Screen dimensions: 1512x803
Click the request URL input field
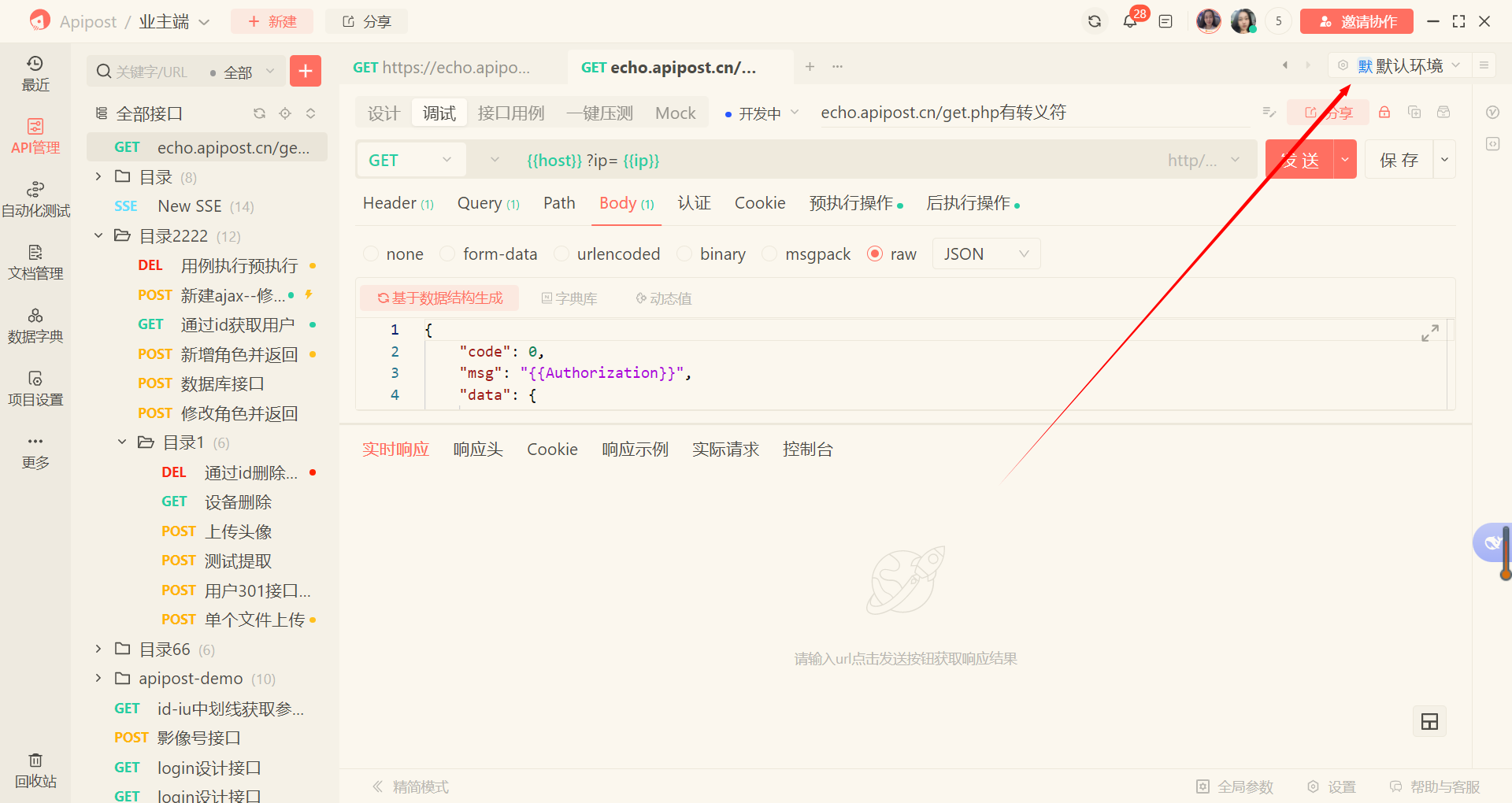pyautogui.click(x=835, y=160)
